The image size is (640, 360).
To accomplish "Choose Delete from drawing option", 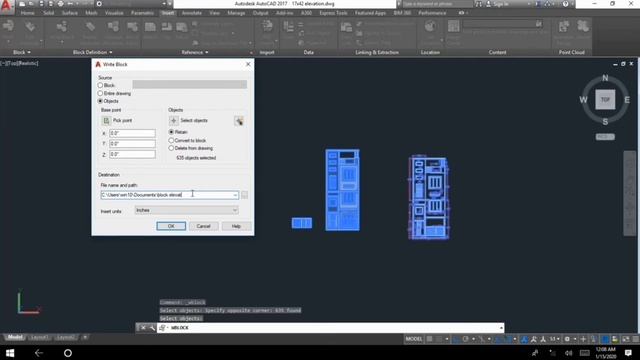I will click(x=171, y=148).
